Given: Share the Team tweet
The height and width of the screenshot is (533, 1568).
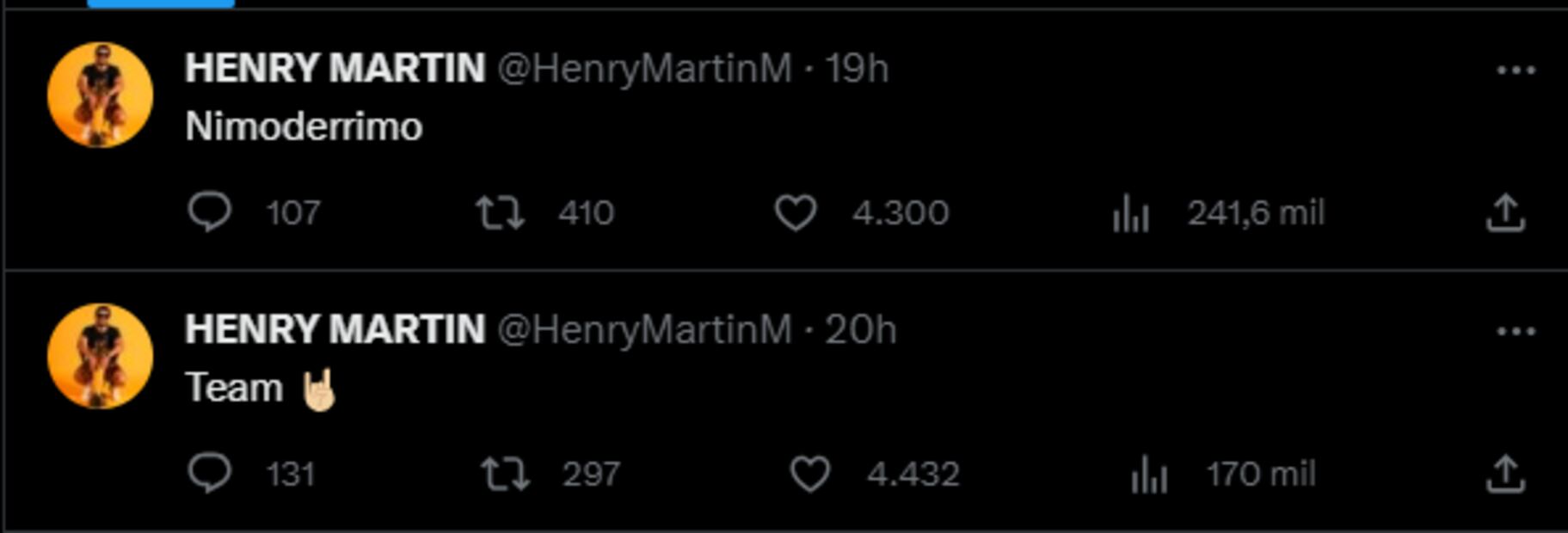Looking at the screenshot, I should pyautogui.click(x=1505, y=474).
